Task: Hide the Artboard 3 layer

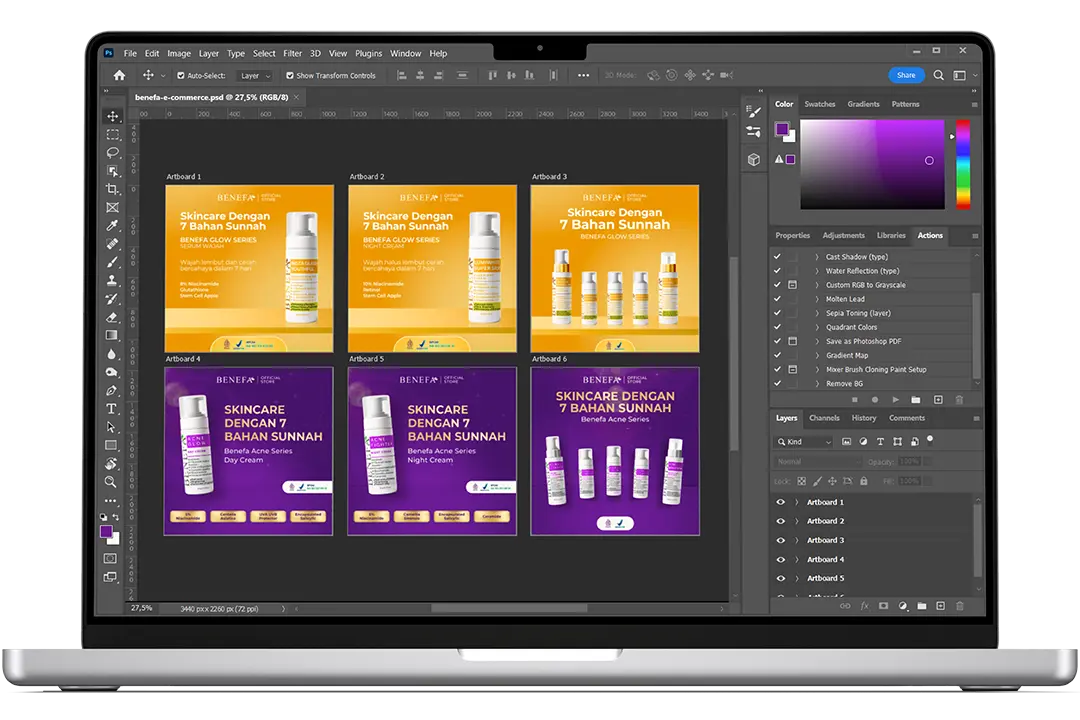Action: [781, 540]
